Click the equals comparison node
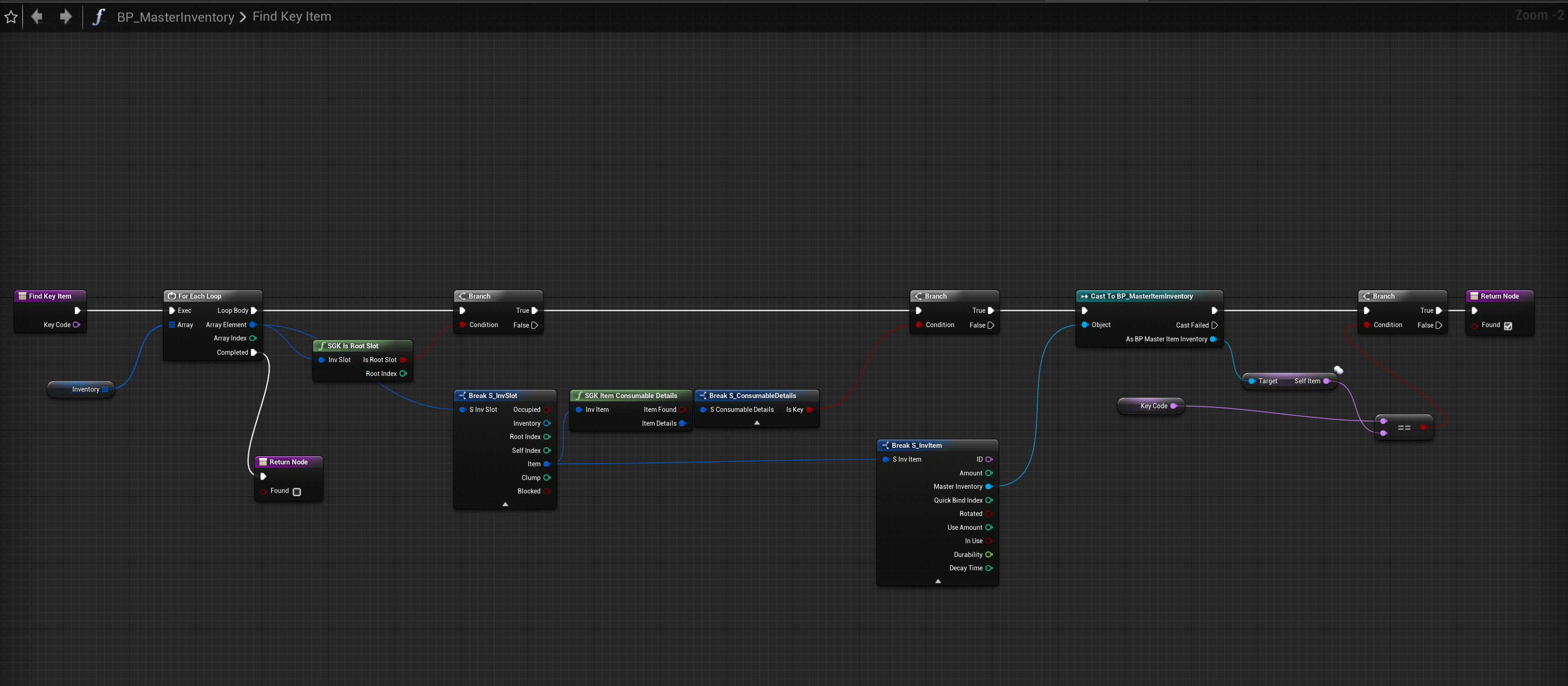The height and width of the screenshot is (686, 1568). pos(1403,427)
